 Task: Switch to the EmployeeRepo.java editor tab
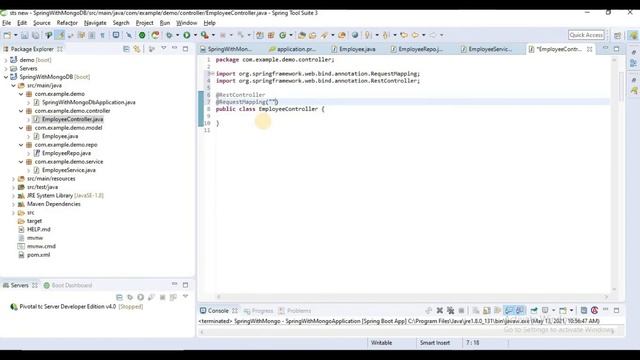[417, 49]
